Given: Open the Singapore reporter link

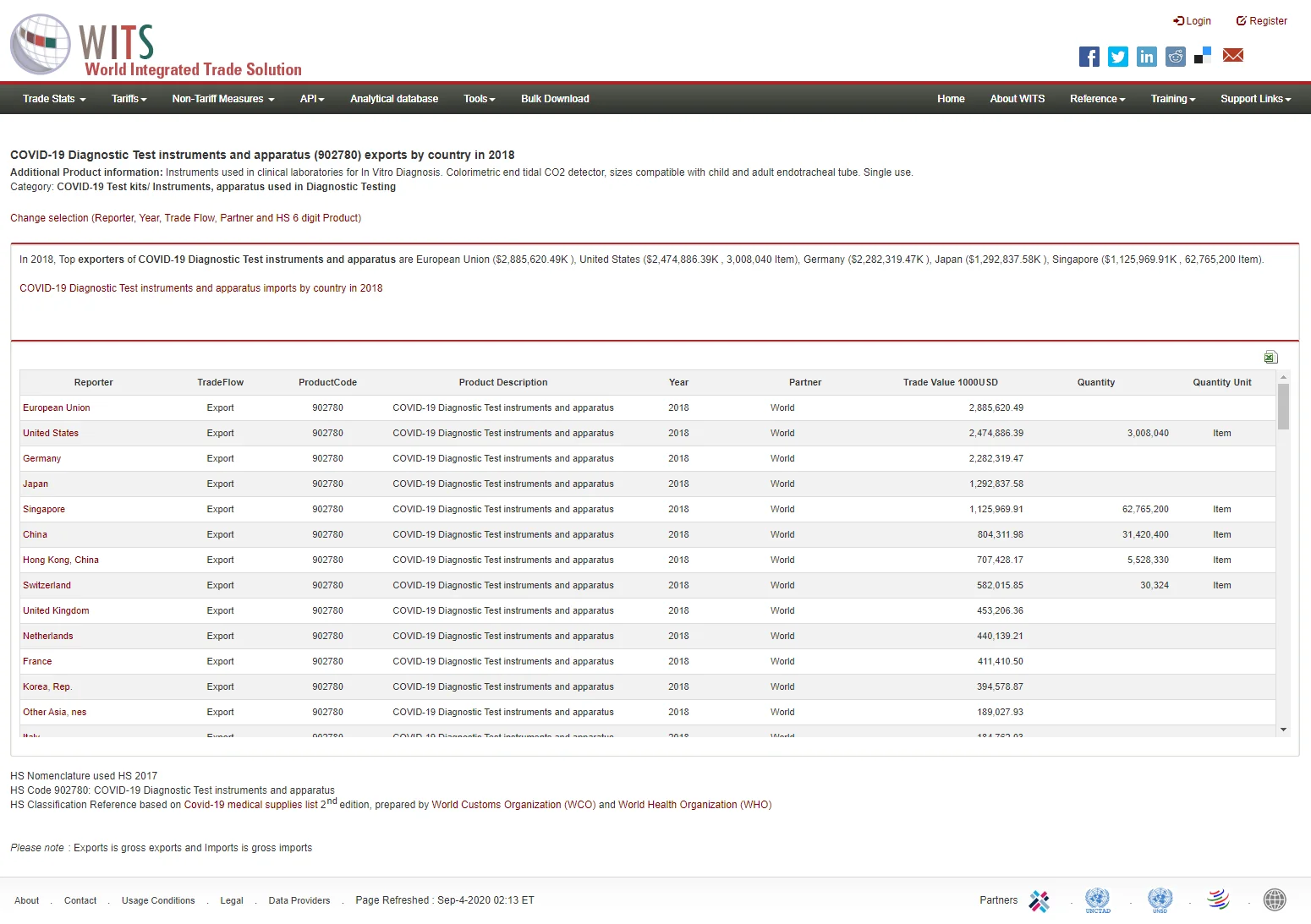Looking at the screenshot, I should (44, 509).
